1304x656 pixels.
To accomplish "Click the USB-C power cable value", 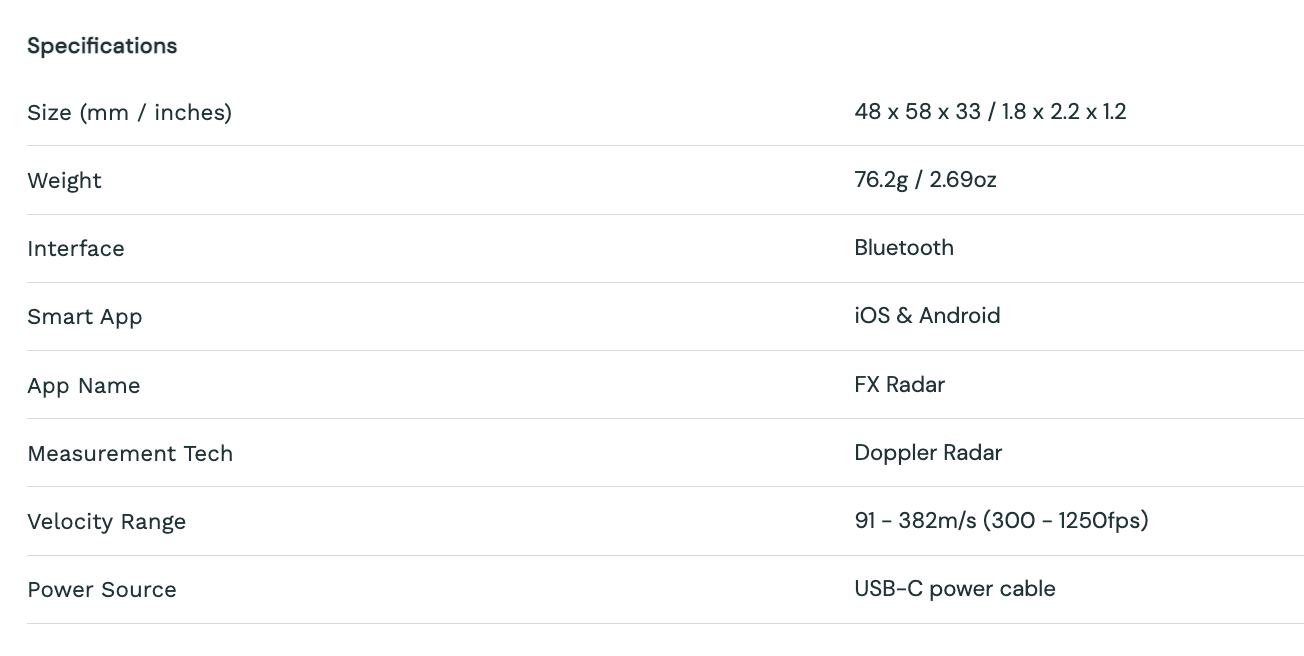I will 955,589.
